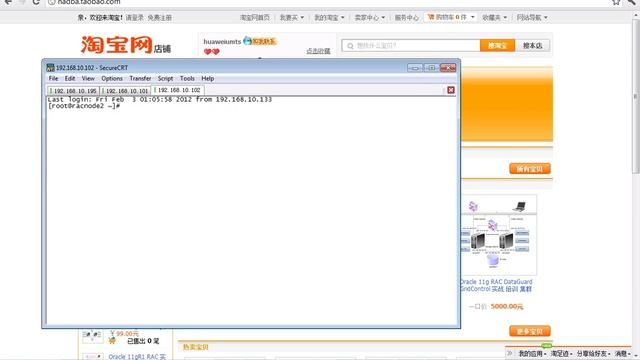Click the small shop icon beside 已售出 0 笔

coord(112,341)
